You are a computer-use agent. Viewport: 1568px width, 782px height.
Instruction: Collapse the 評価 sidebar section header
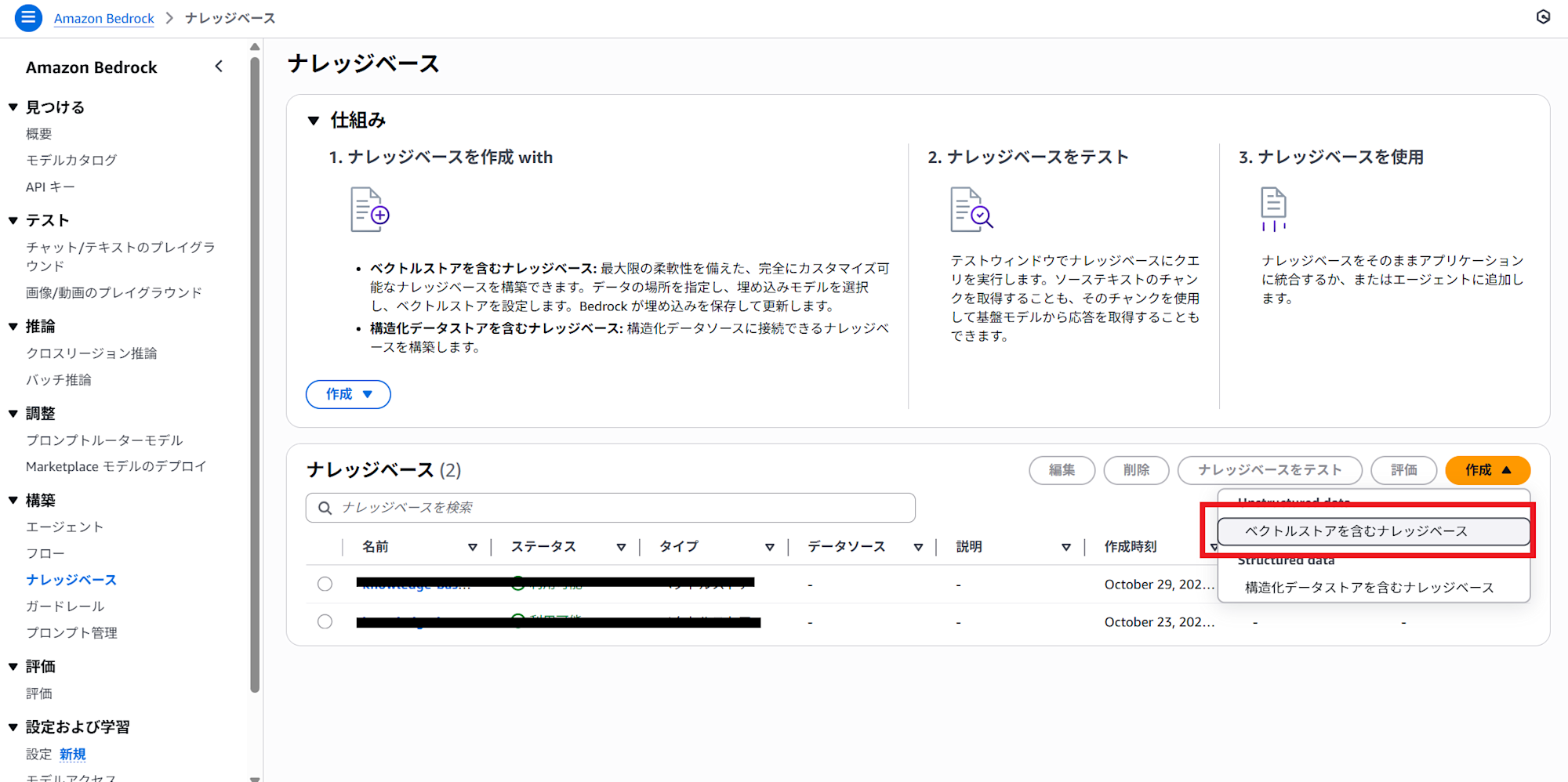coord(13,667)
